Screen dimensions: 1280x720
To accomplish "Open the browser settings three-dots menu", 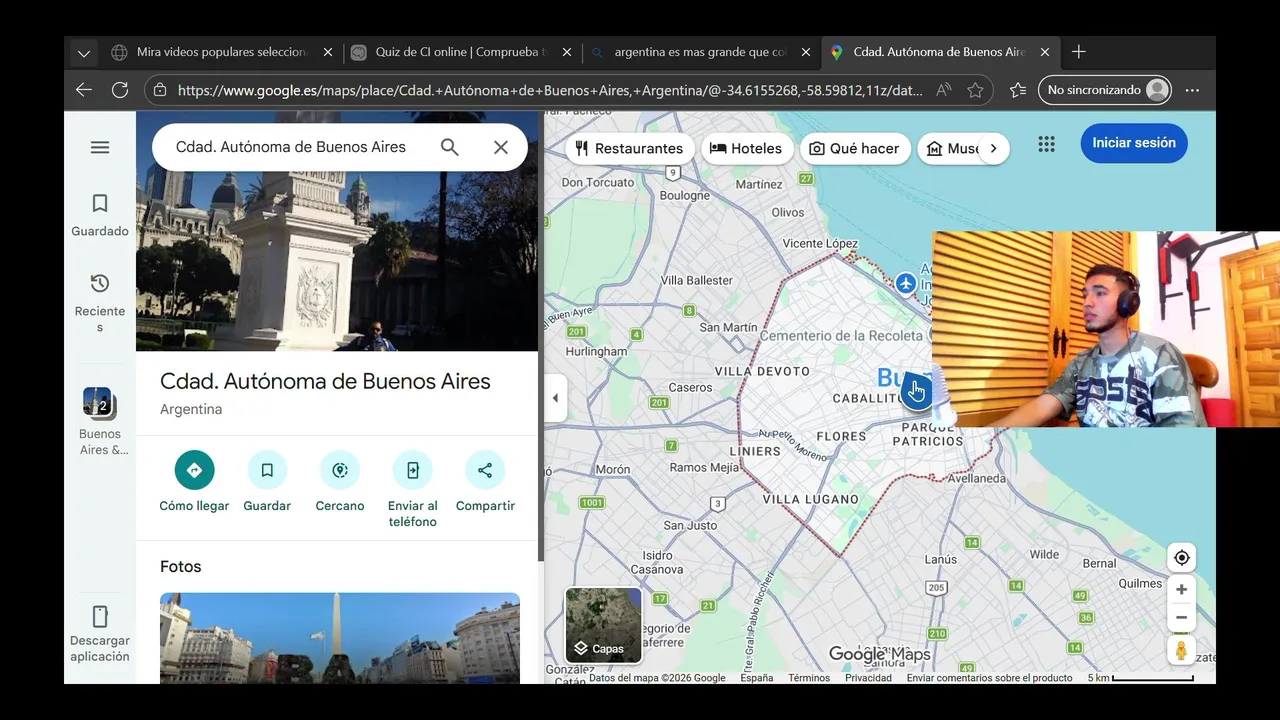I will [x=1192, y=90].
